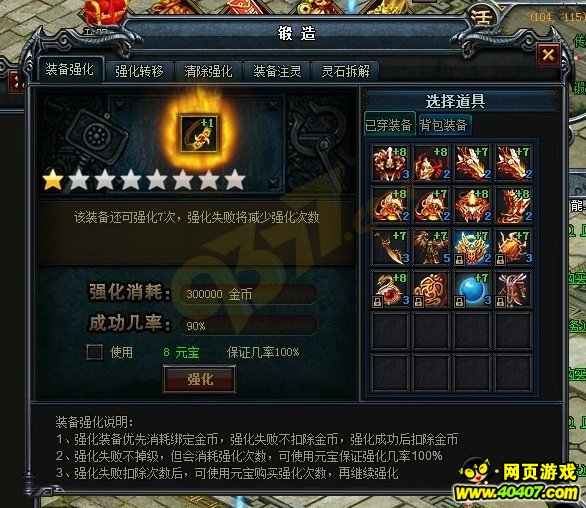Show 已穿装备 equipped items list
The height and width of the screenshot is (508, 586).
(389, 124)
